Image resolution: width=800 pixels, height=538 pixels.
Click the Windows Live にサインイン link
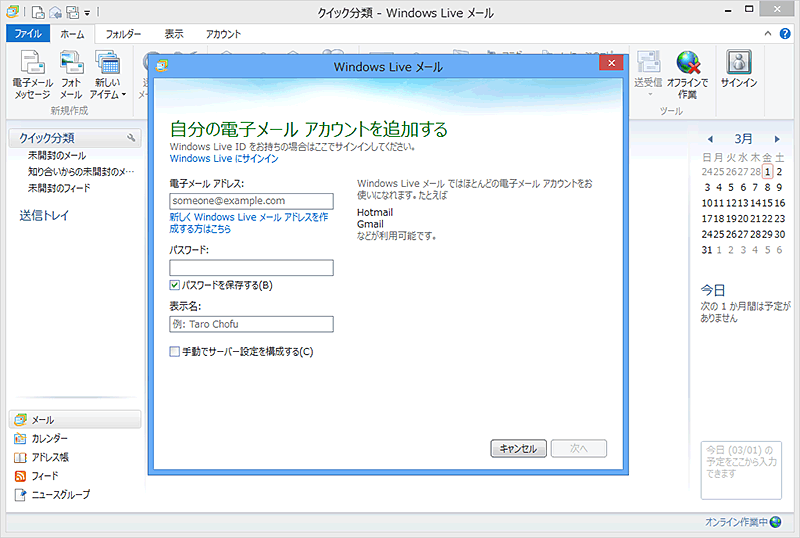pyautogui.click(x=224, y=159)
